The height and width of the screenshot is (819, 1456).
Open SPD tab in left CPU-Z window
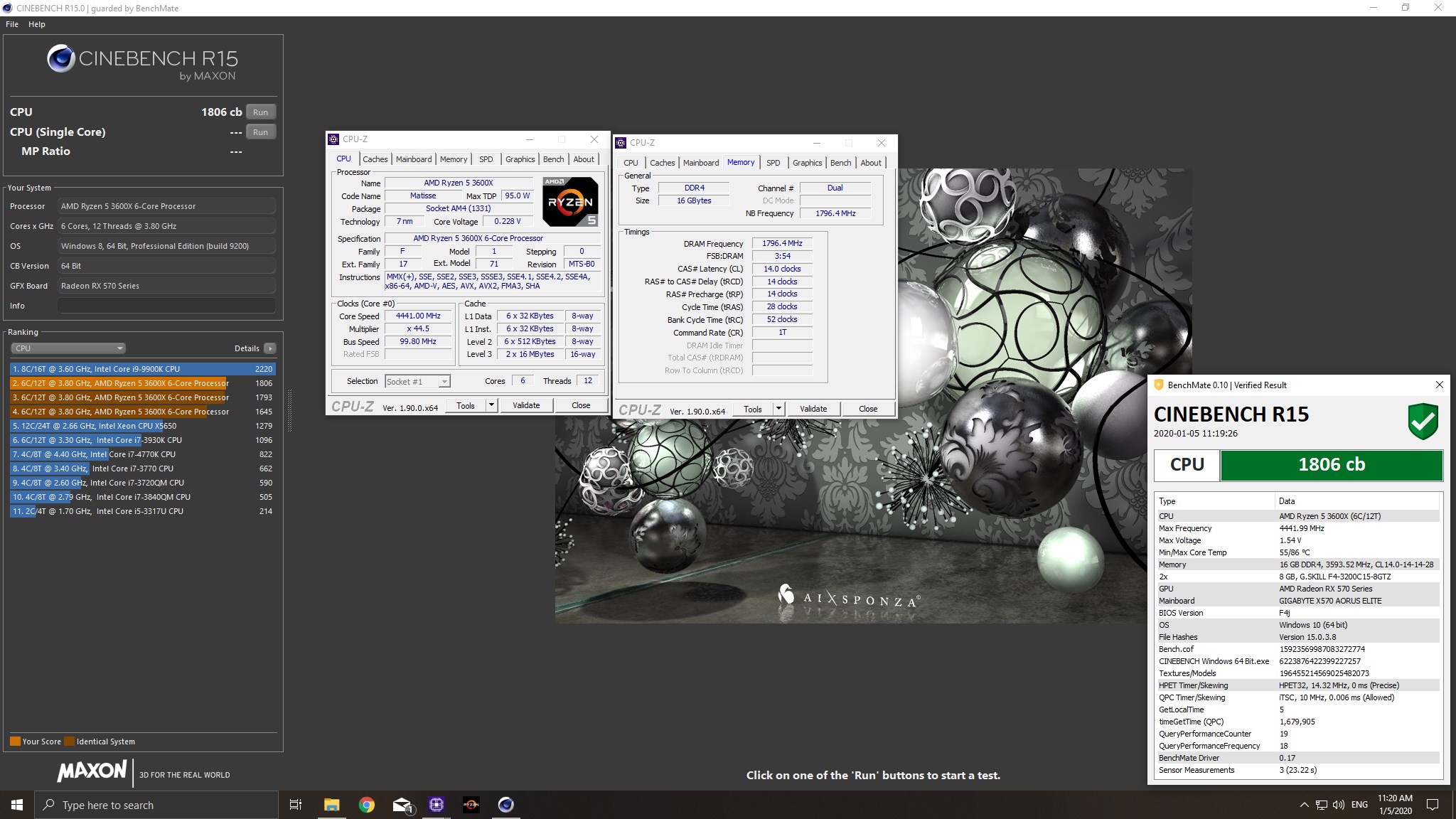click(486, 159)
